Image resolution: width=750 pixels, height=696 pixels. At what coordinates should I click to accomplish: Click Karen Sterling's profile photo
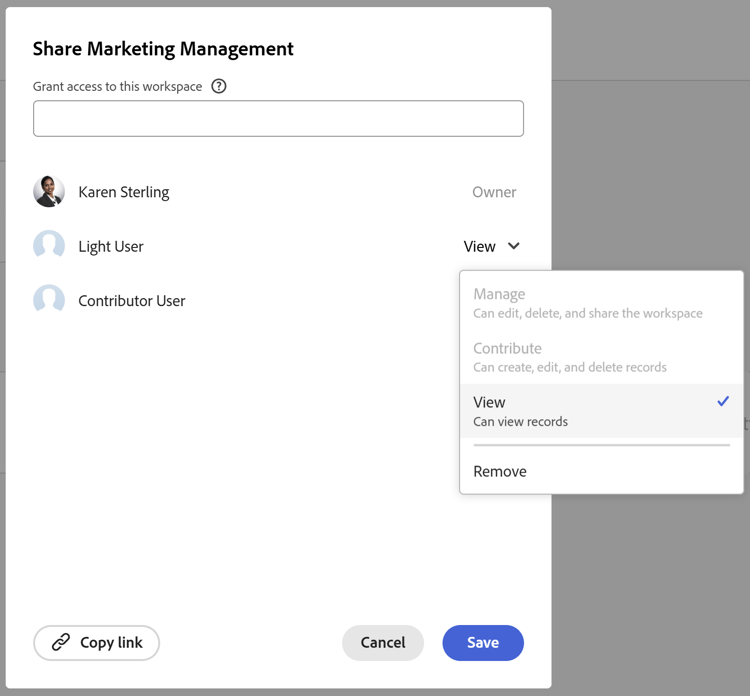pos(49,192)
